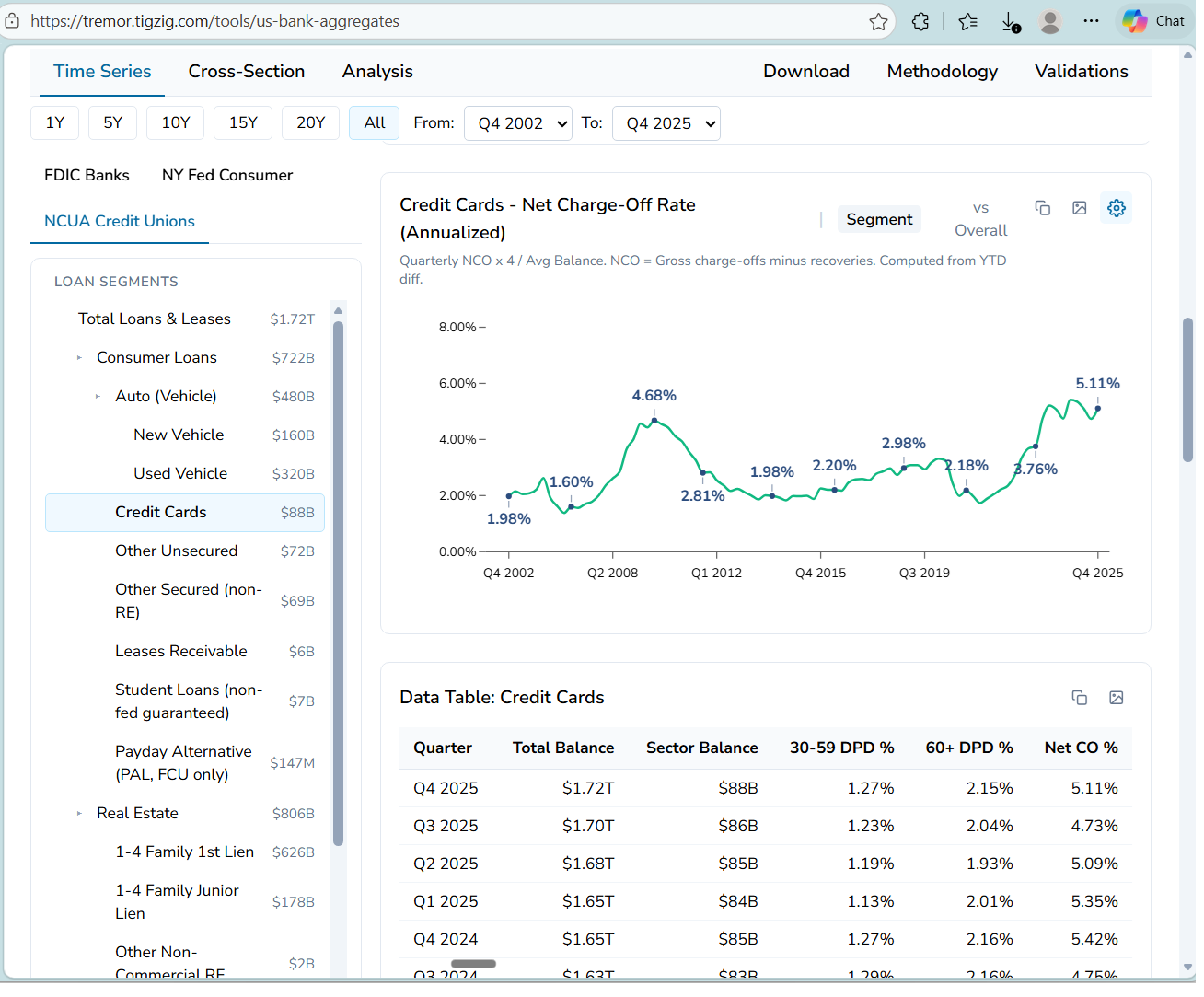Viewport: 1204px width, 997px height.
Task: Click the horizontal scrollbar thumb at page bottom
Action: pos(473,964)
